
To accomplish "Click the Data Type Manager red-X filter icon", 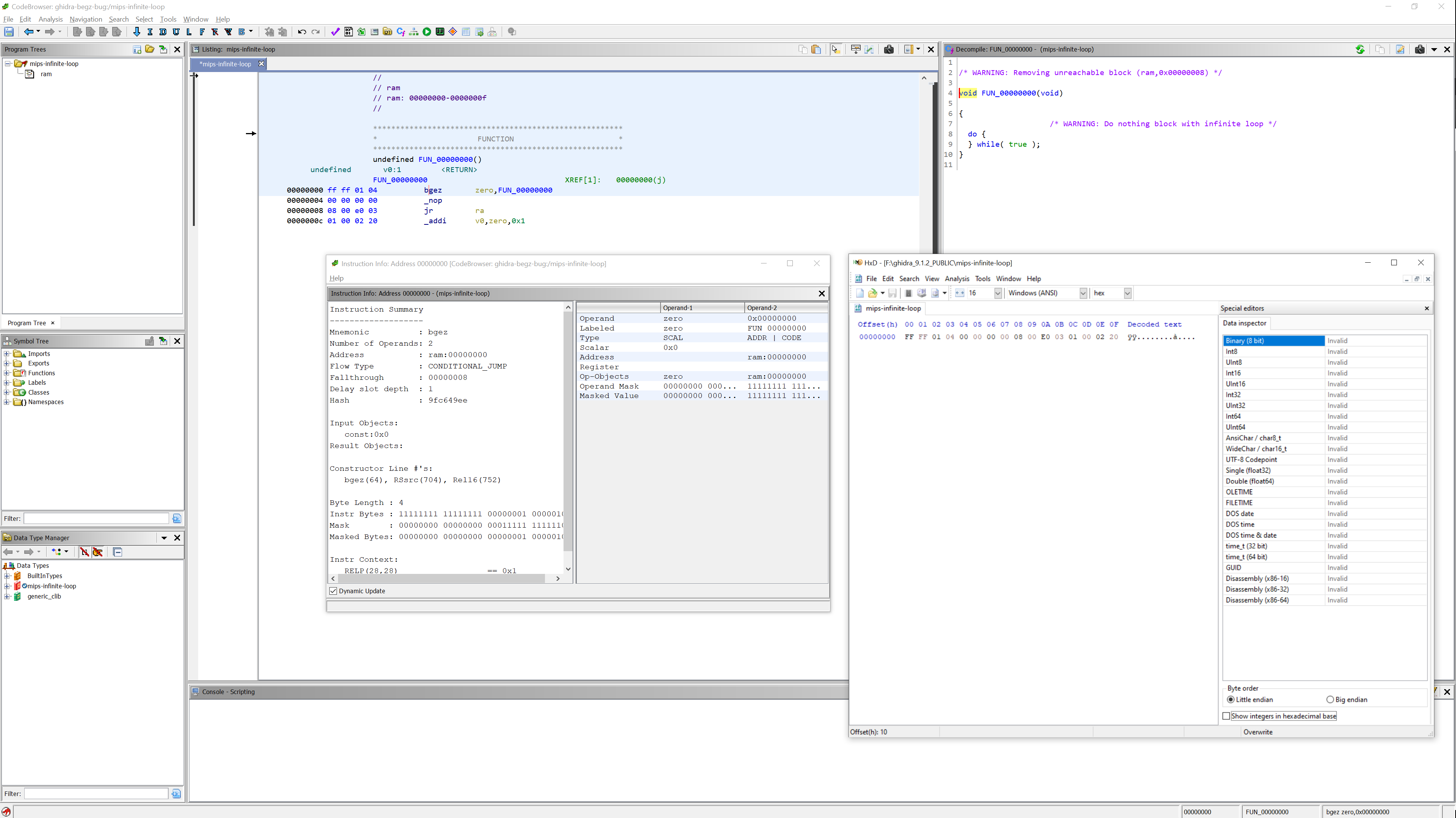I will (x=84, y=552).
